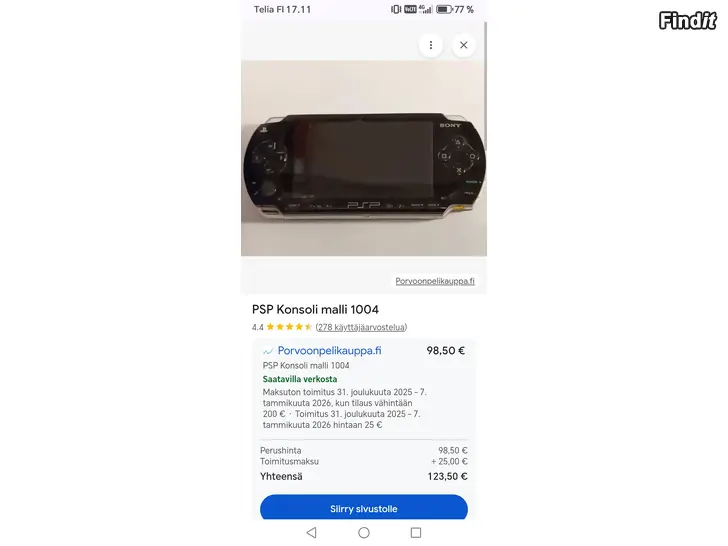Image resolution: width=728 pixels, height=546 pixels.
Task: Tap the Android recent apps square button
Action: point(416,533)
